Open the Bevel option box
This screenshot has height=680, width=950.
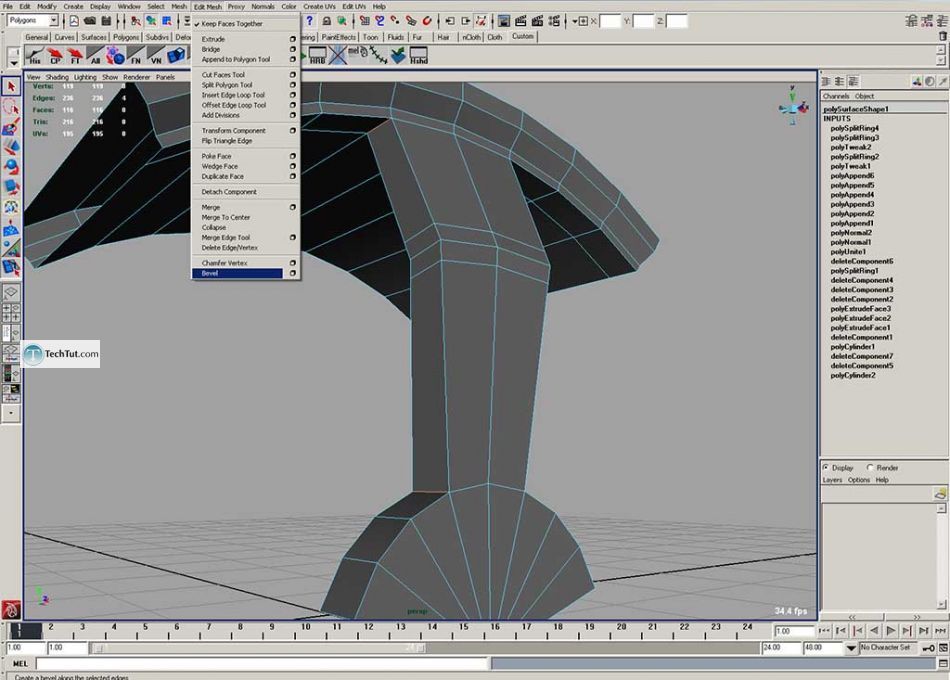(x=293, y=273)
